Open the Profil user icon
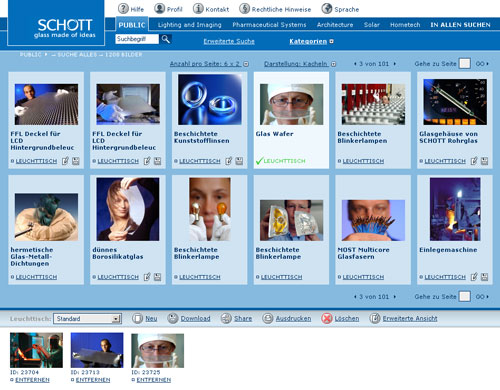500x390 pixels. pyautogui.click(x=160, y=9)
